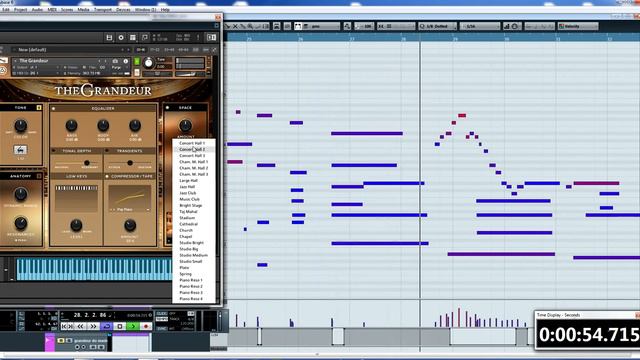Open the length quantize dropdown beside 1/8 Dotted
The image size is (640, 360).
pyautogui.click(x=480, y=26)
